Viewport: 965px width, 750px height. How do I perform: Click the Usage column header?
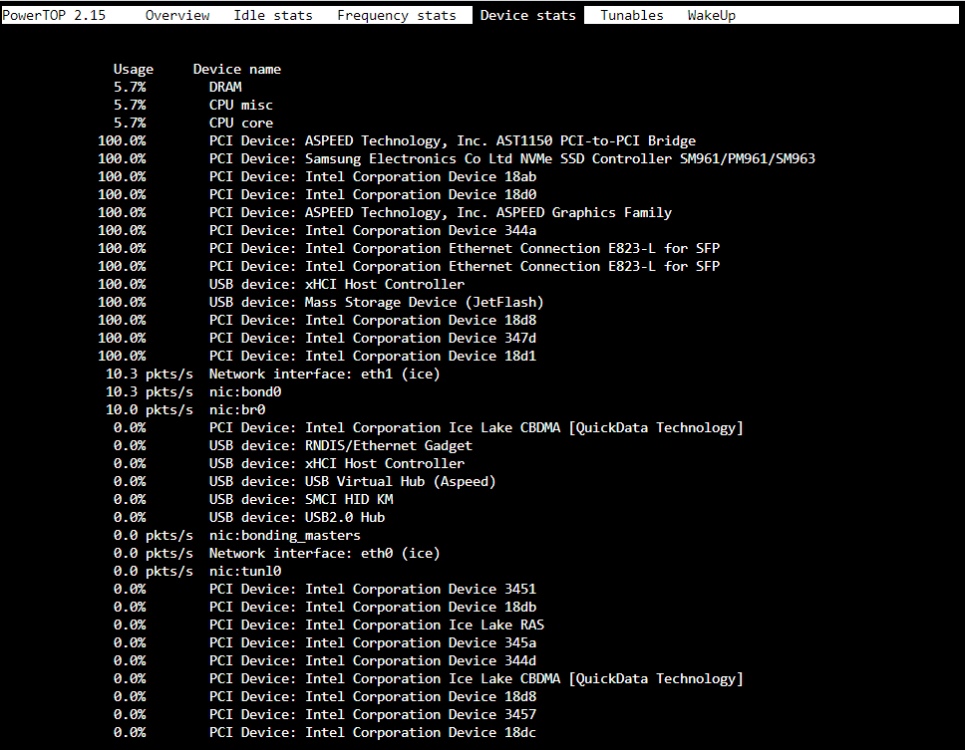point(133,70)
